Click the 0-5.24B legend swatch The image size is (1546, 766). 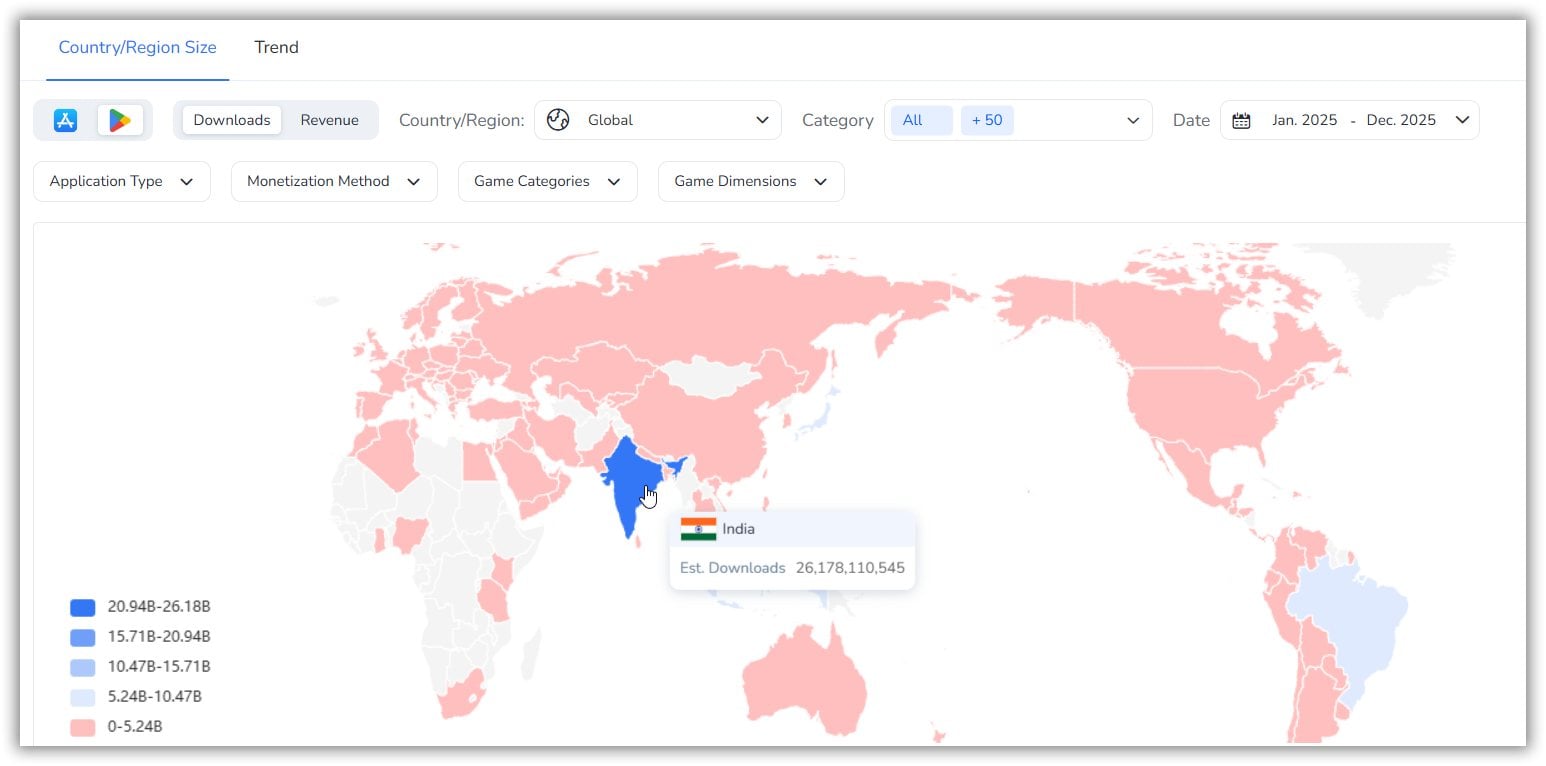pyautogui.click(x=83, y=727)
